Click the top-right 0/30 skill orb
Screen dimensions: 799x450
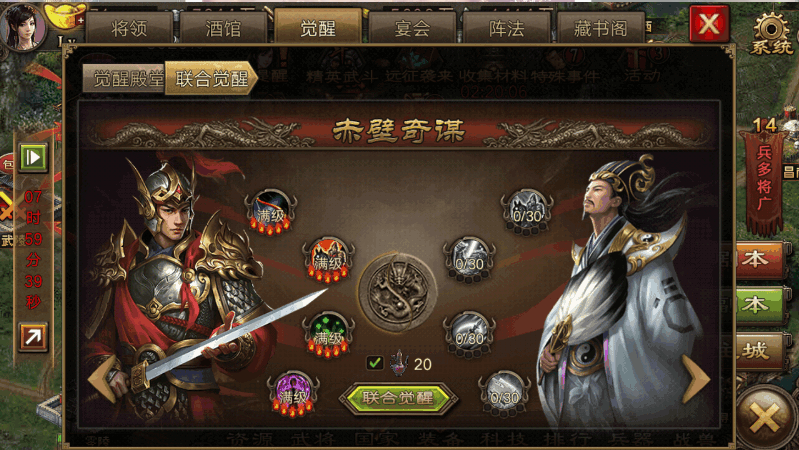tap(527, 213)
